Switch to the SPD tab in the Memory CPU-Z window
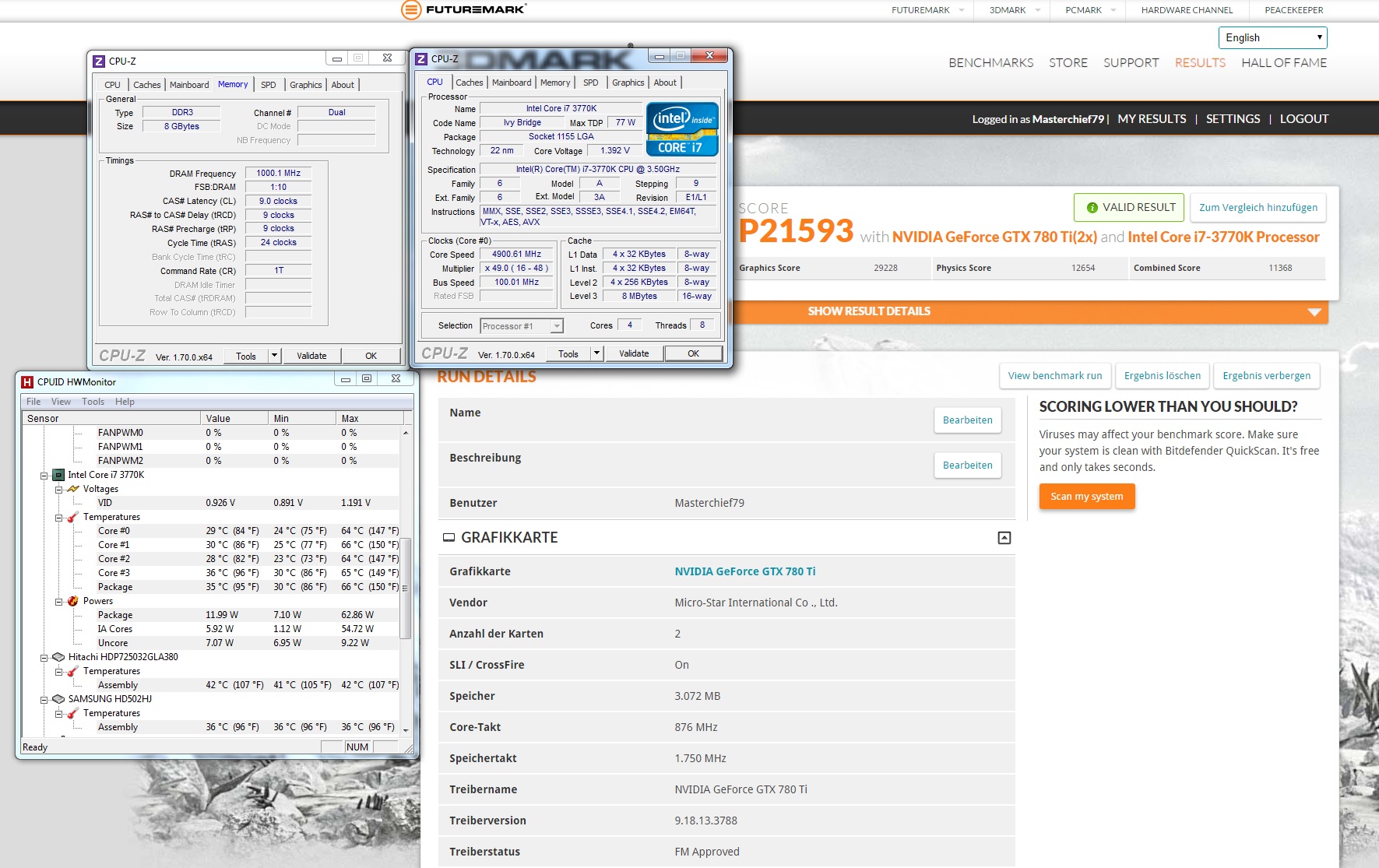This screenshot has width=1379, height=868. click(269, 85)
